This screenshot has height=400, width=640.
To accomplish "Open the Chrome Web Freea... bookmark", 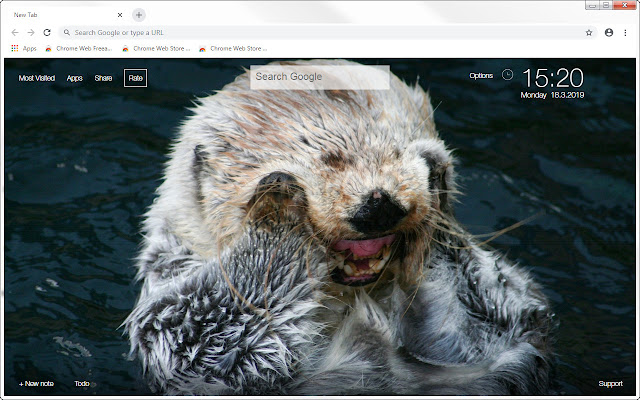I will point(79,49).
